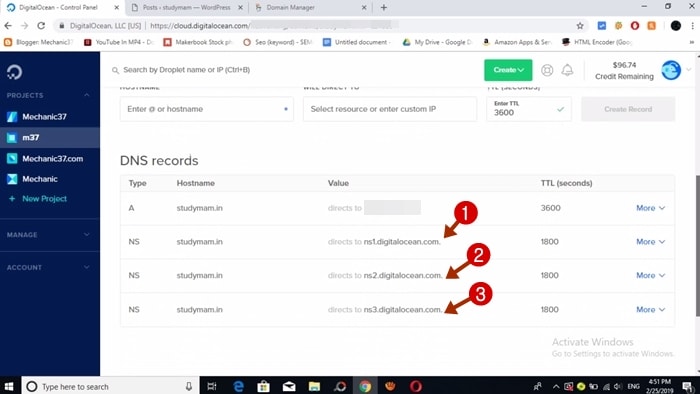Open the Chrome menu (three dots)
Viewport: 700px width, 394px height.
pyautogui.click(x=692, y=26)
